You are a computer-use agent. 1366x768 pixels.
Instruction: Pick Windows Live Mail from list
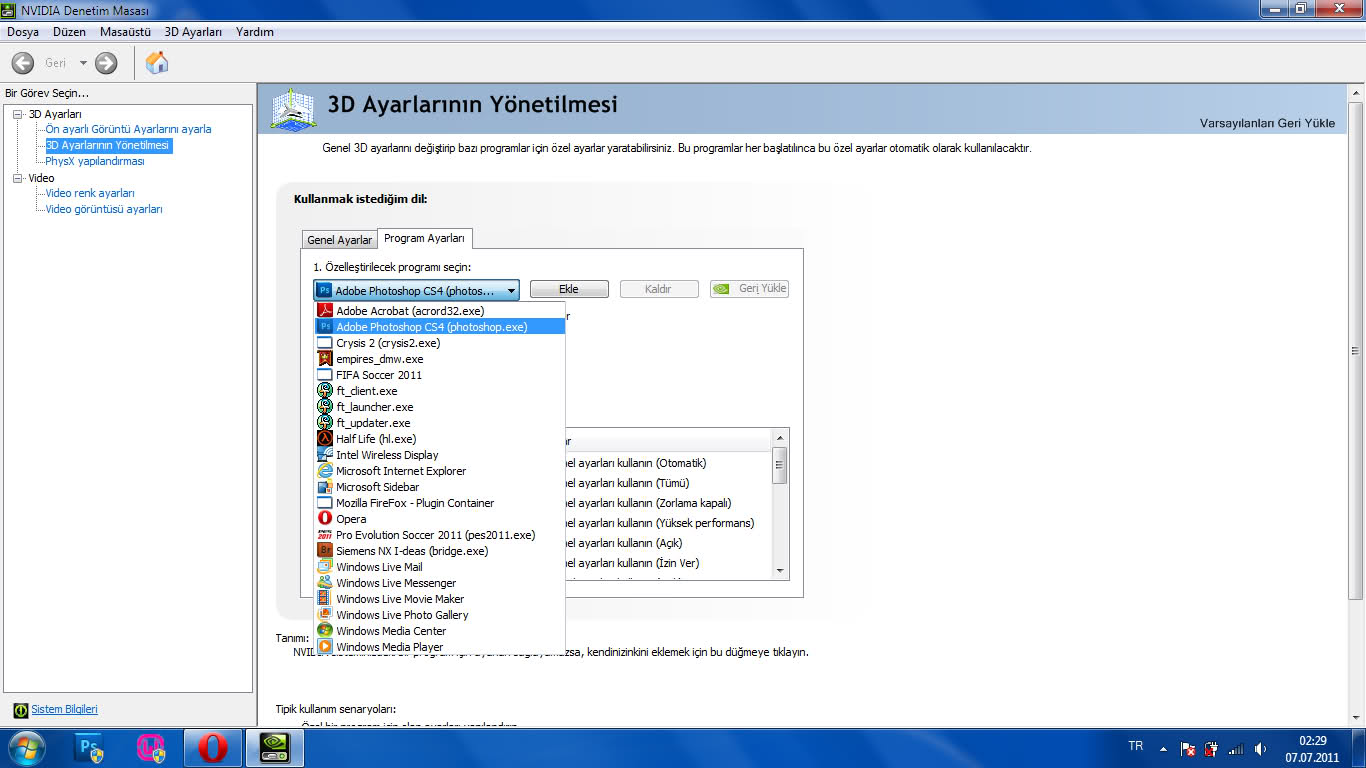(x=440, y=567)
